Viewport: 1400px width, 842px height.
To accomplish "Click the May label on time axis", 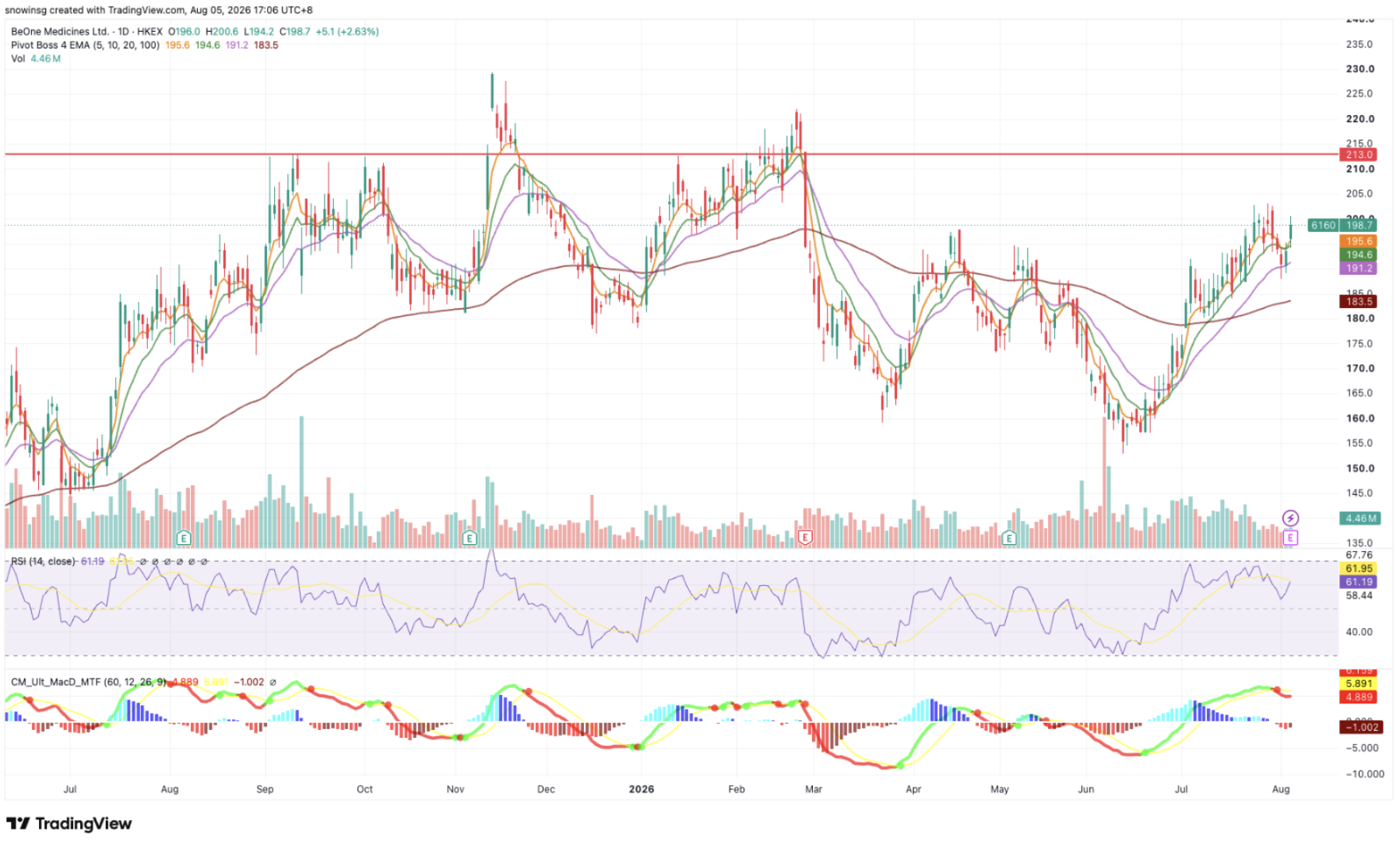I will [1000, 789].
